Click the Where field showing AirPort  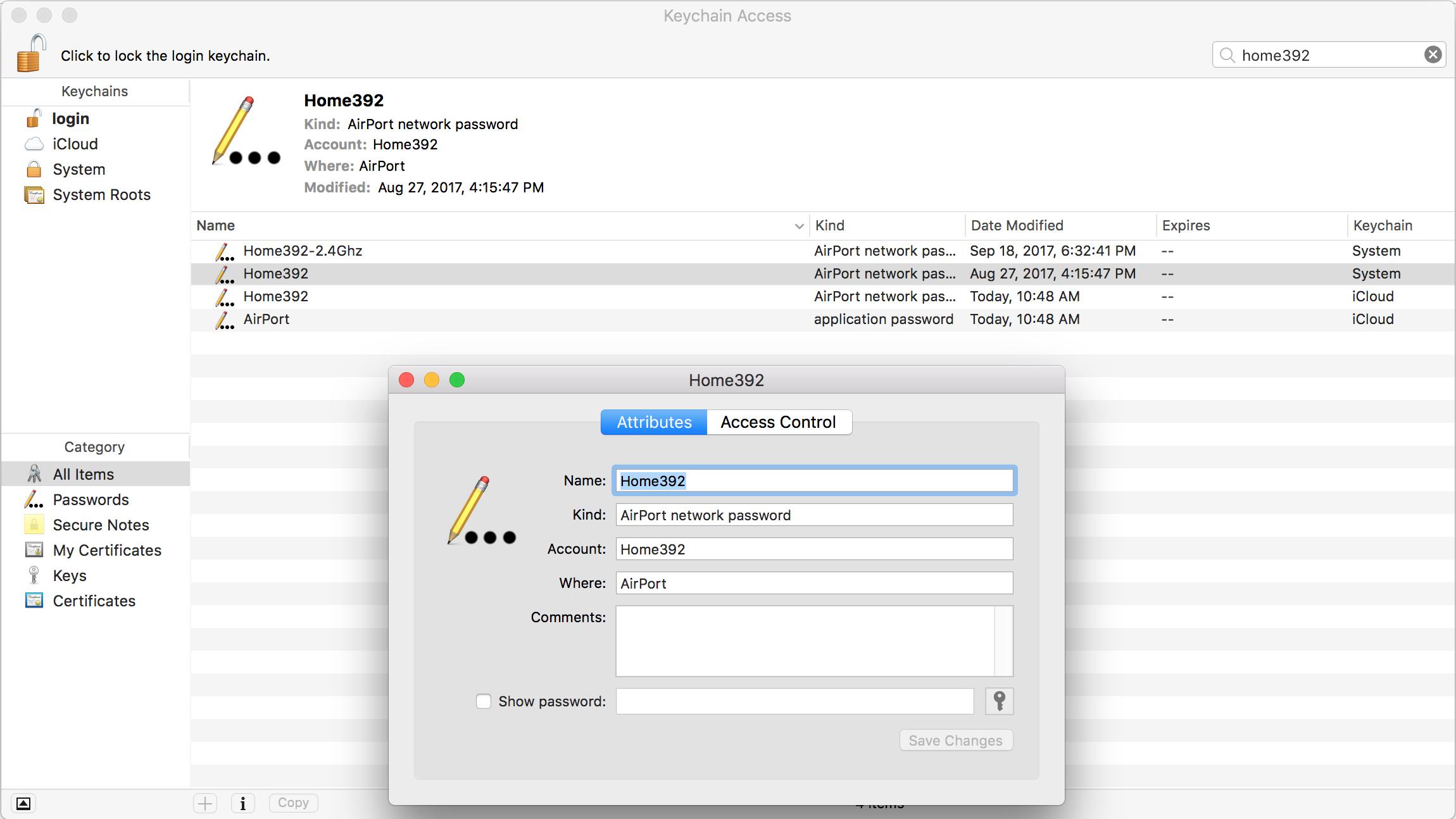[814, 584]
